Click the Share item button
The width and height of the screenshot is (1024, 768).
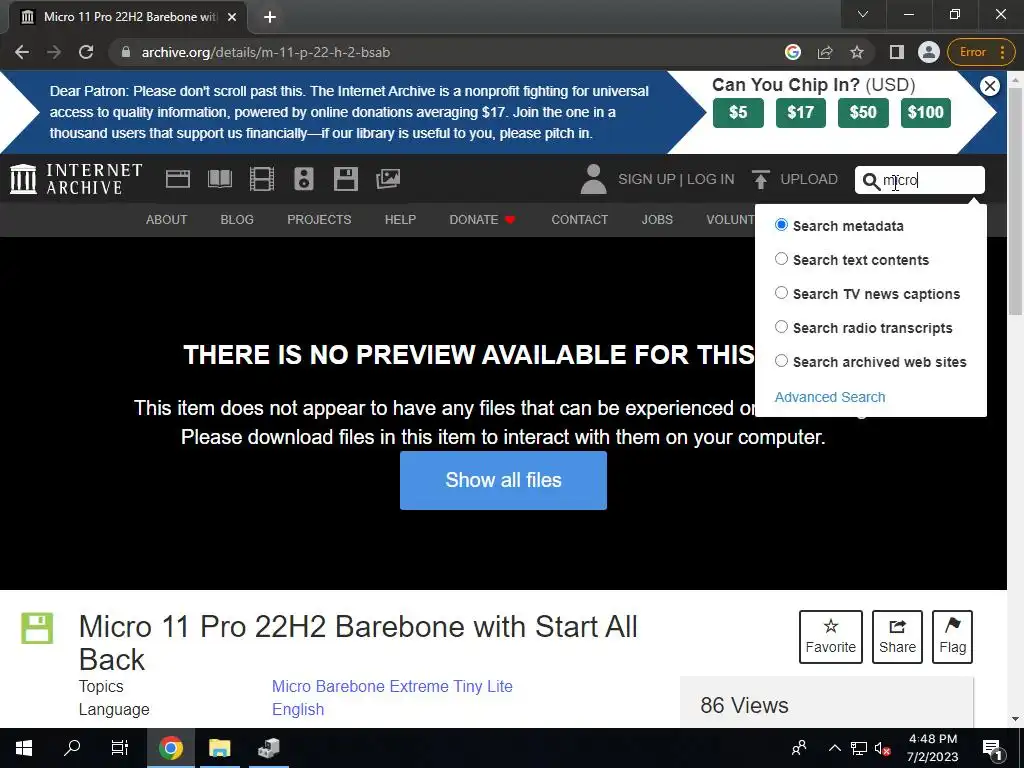(897, 637)
